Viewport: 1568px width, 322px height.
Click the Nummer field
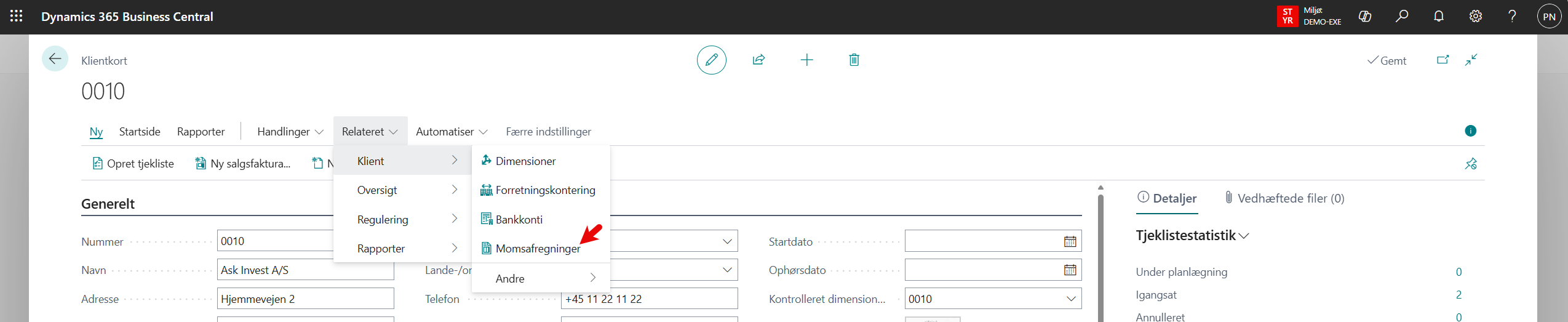[275, 241]
